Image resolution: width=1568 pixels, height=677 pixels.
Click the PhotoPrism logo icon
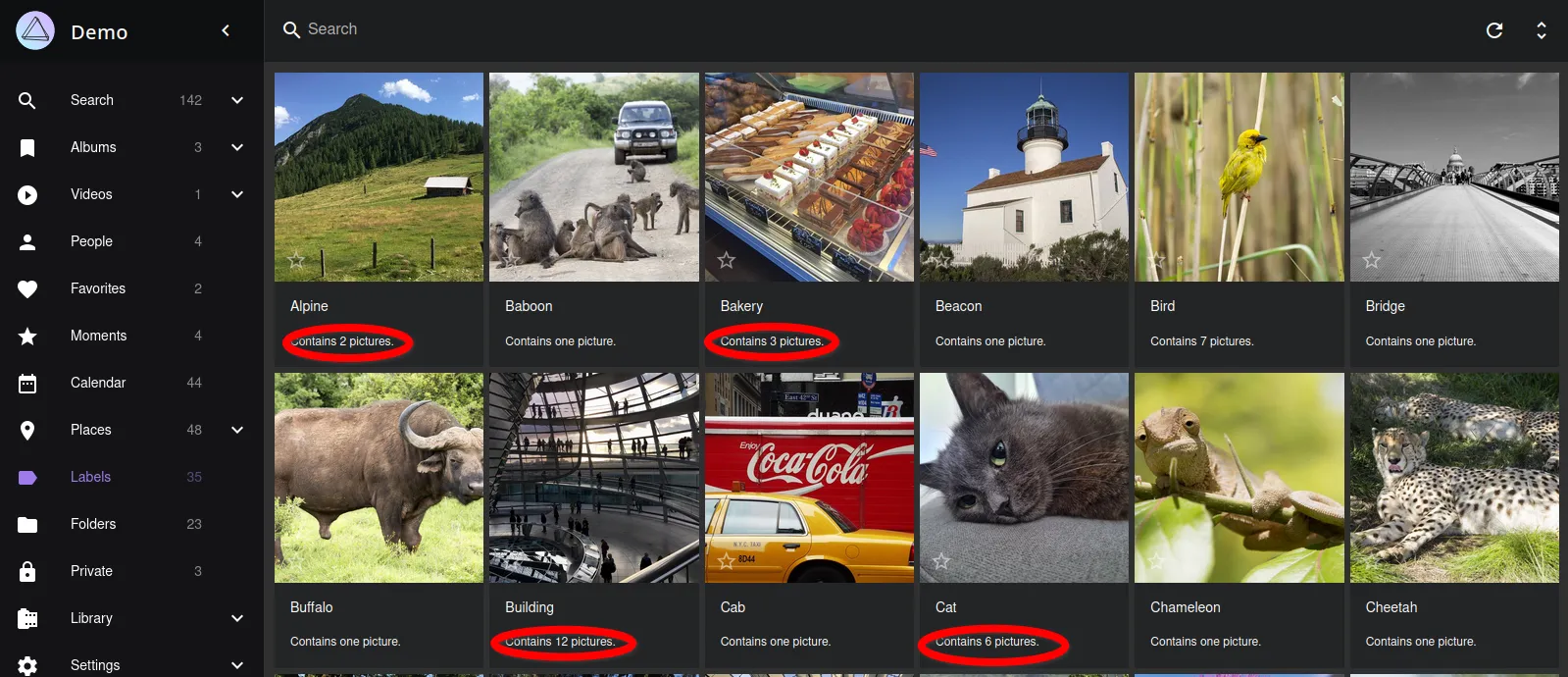point(35,31)
